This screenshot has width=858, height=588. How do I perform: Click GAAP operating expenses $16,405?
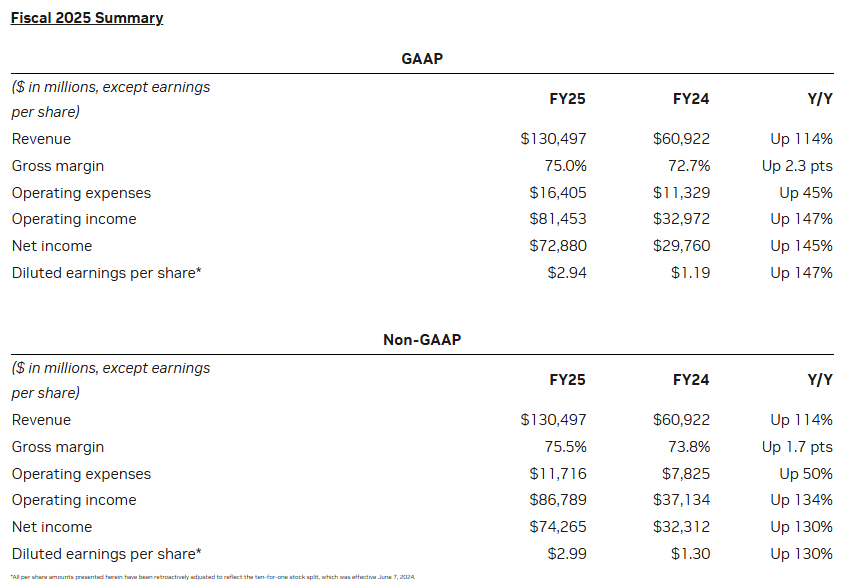pyautogui.click(x=558, y=193)
